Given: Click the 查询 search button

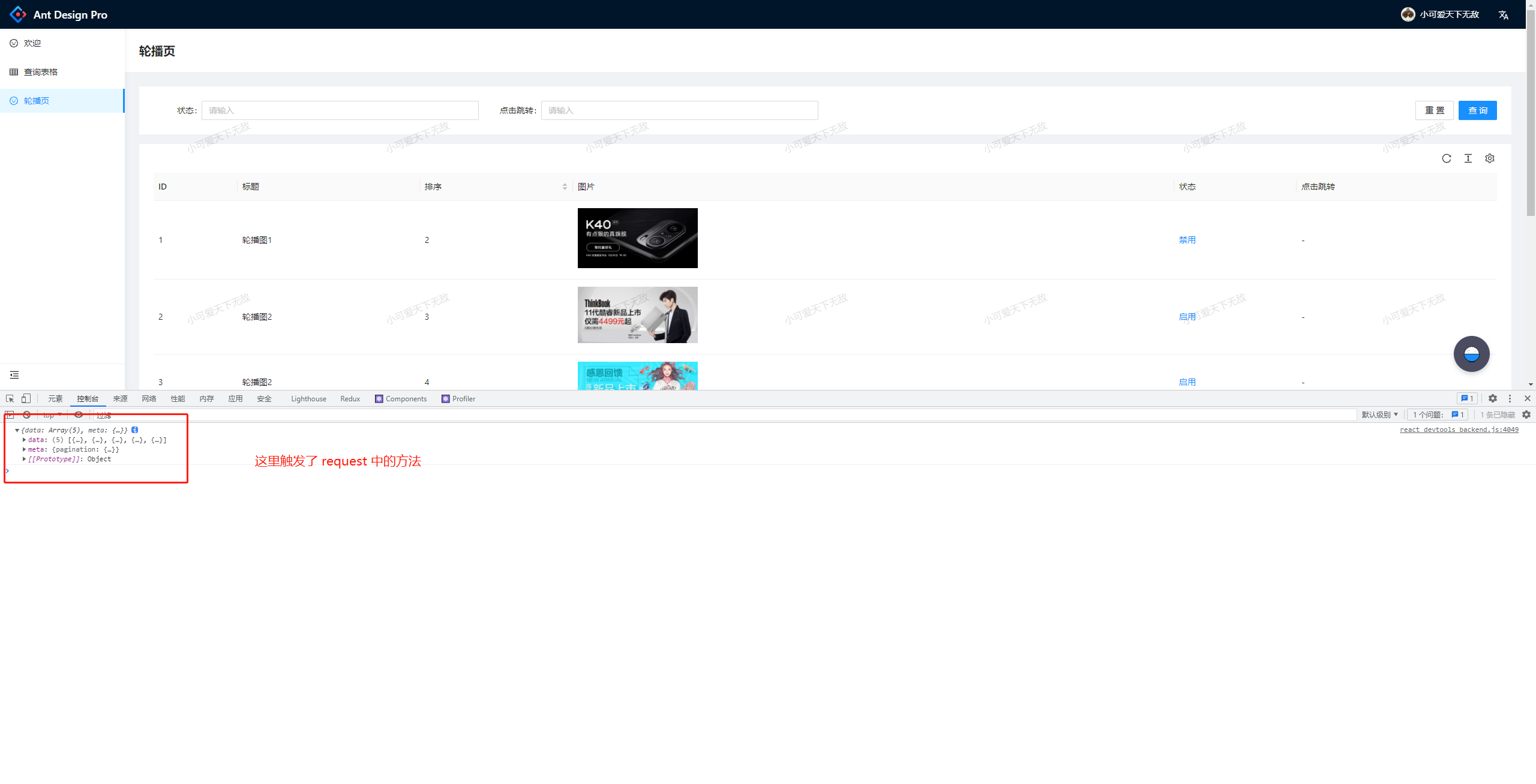Looking at the screenshot, I should tap(1477, 110).
